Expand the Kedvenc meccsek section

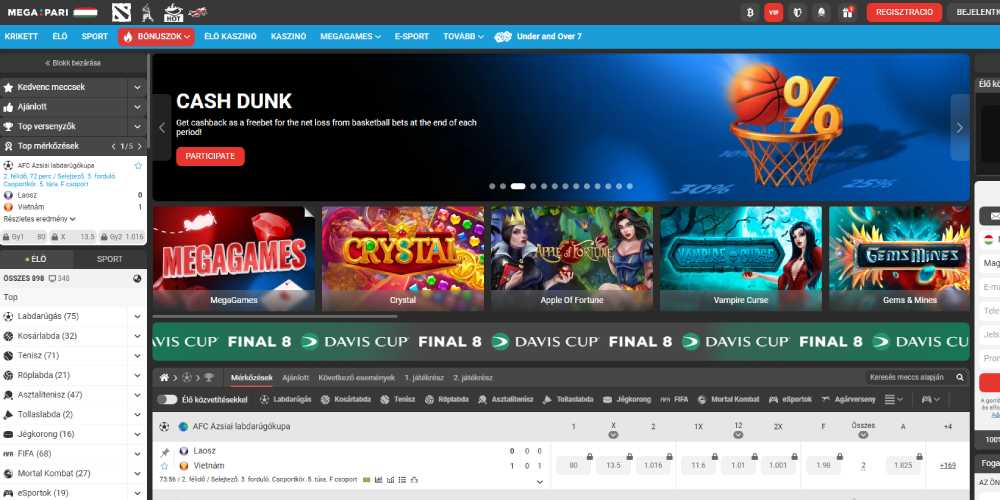(137, 87)
